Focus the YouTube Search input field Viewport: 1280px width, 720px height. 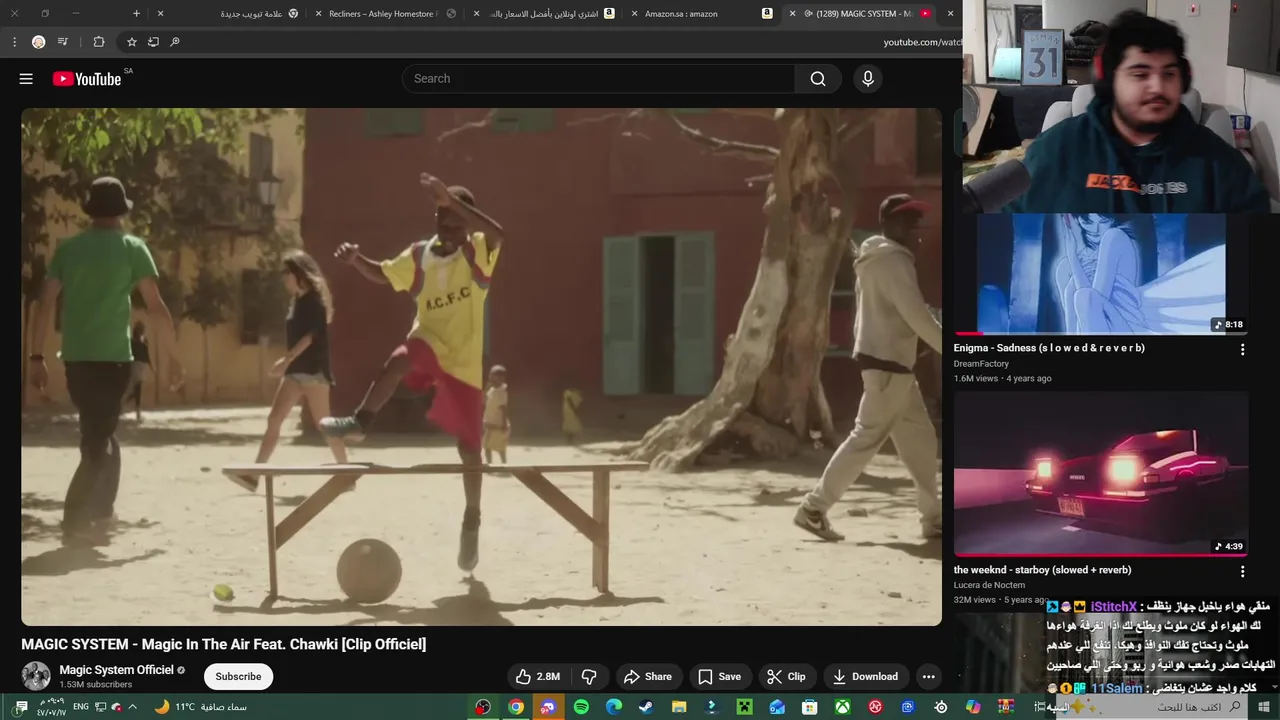[x=599, y=79]
